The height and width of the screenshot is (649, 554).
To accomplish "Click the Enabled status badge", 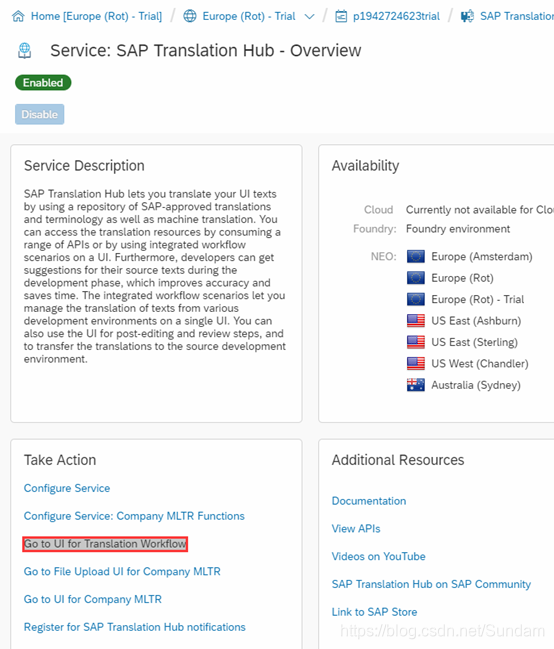I will tap(43, 83).
